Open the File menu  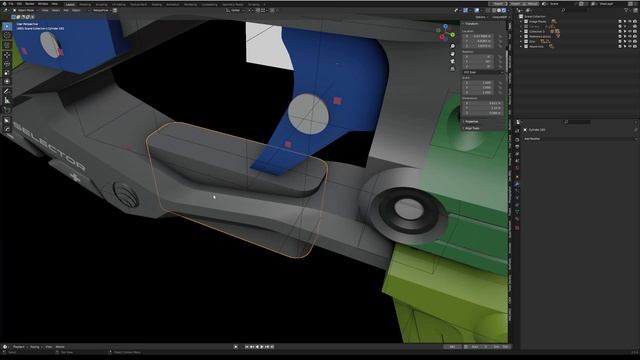(x=11, y=4)
